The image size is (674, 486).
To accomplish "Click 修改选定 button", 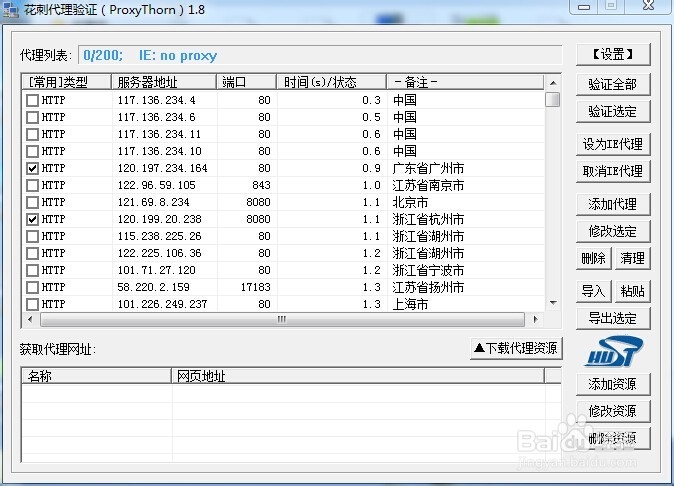I will tap(613, 231).
